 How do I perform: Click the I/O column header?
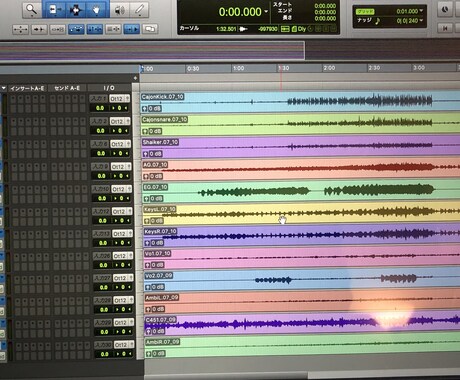coord(109,88)
